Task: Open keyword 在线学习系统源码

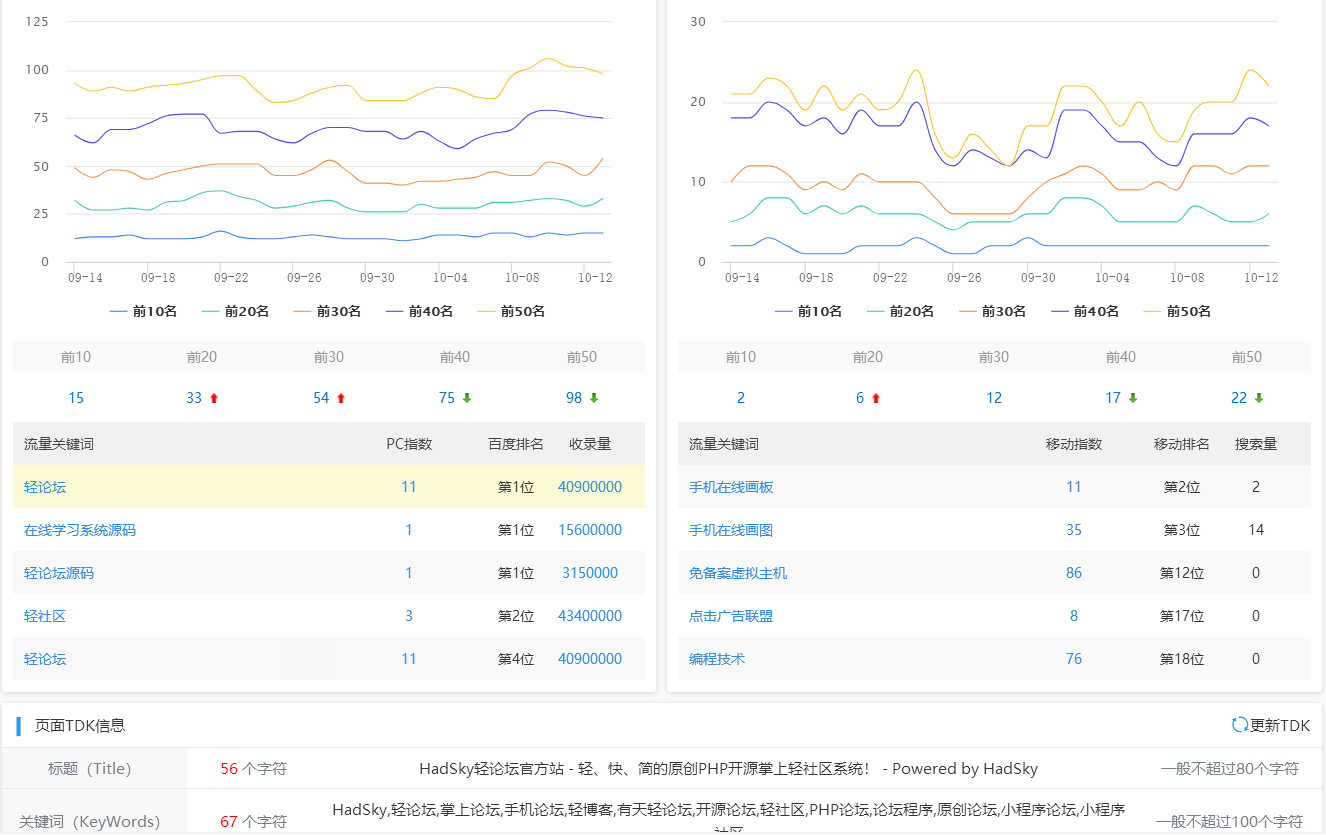Action: click(80, 530)
